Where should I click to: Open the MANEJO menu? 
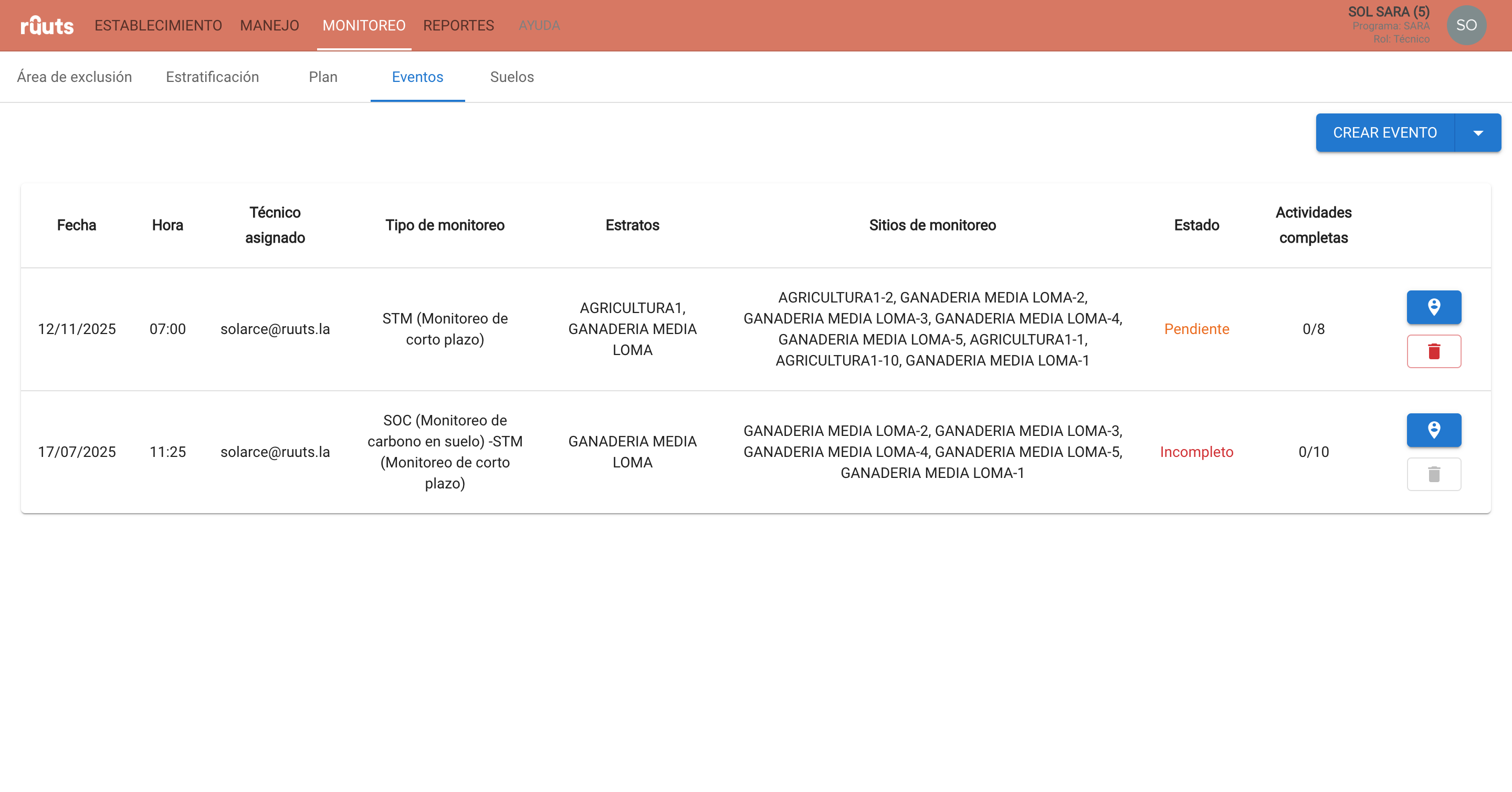[x=269, y=25]
